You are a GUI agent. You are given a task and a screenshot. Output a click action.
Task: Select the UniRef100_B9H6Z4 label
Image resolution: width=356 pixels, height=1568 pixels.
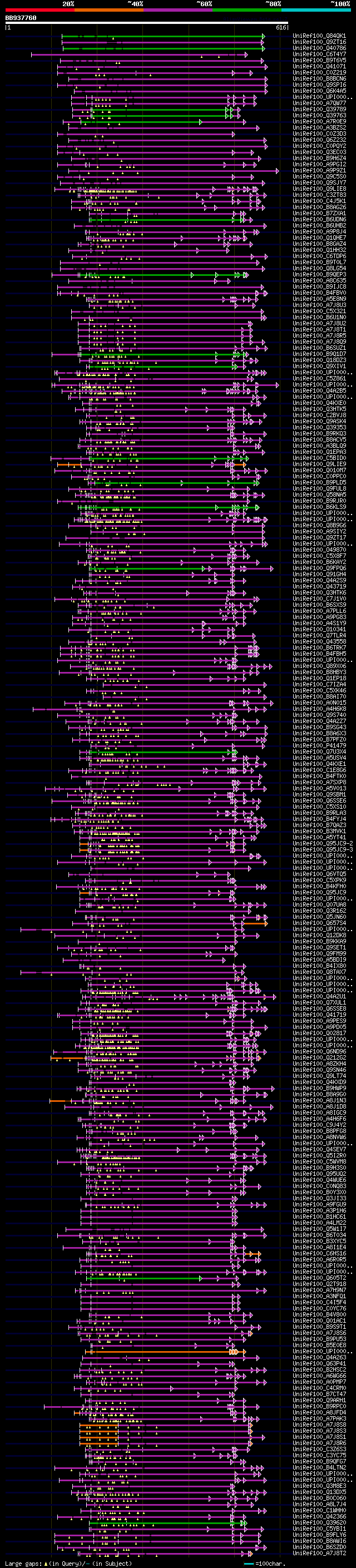[x=319, y=159]
